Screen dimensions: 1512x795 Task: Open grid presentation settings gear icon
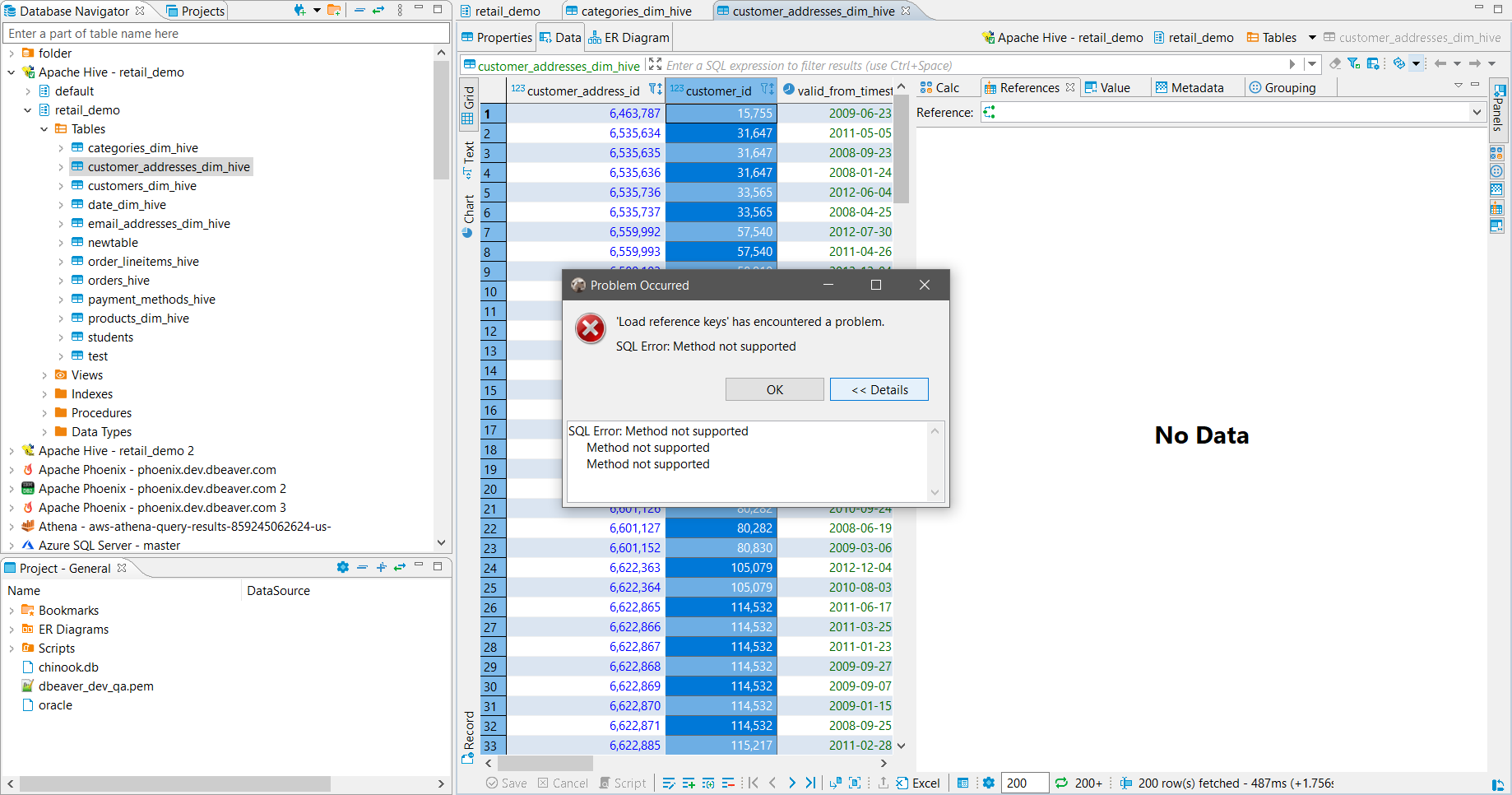click(x=987, y=783)
